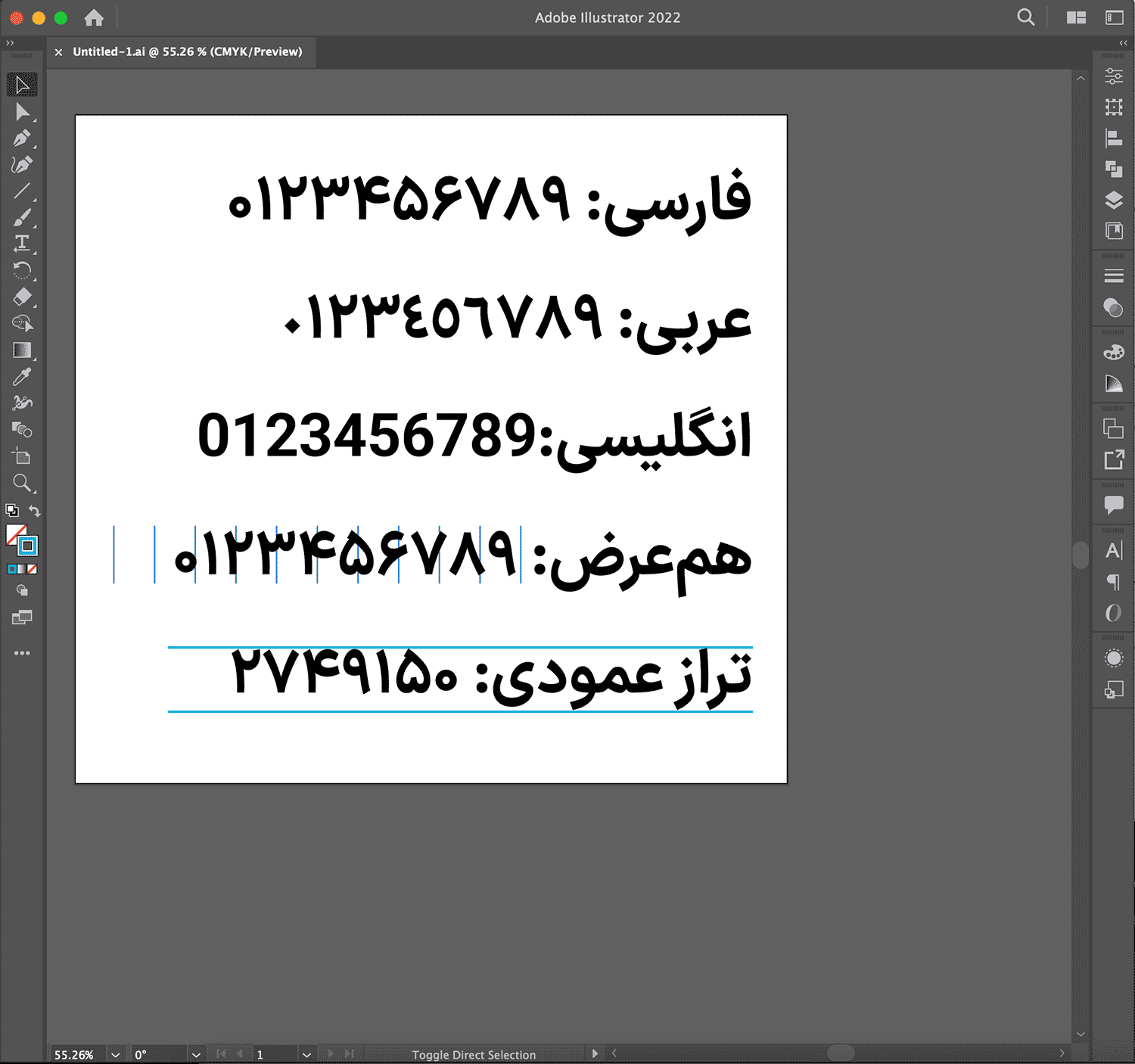Screen dimensions: 1135x1064
Task: Set paint mode to Color
Action: [x=12, y=569]
